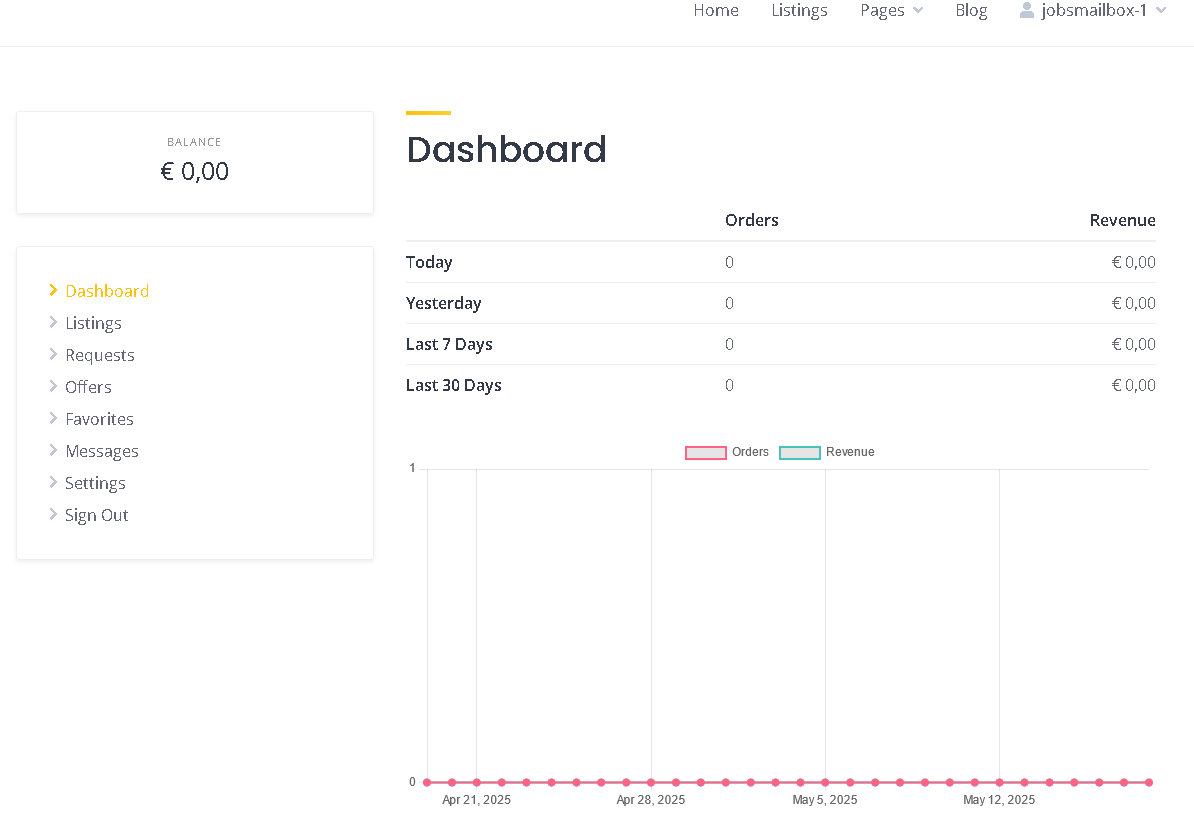Click the chevron icon before Sign Out
The height and width of the screenshot is (828, 1194).
pyautogui.click(x=53, y=514)
